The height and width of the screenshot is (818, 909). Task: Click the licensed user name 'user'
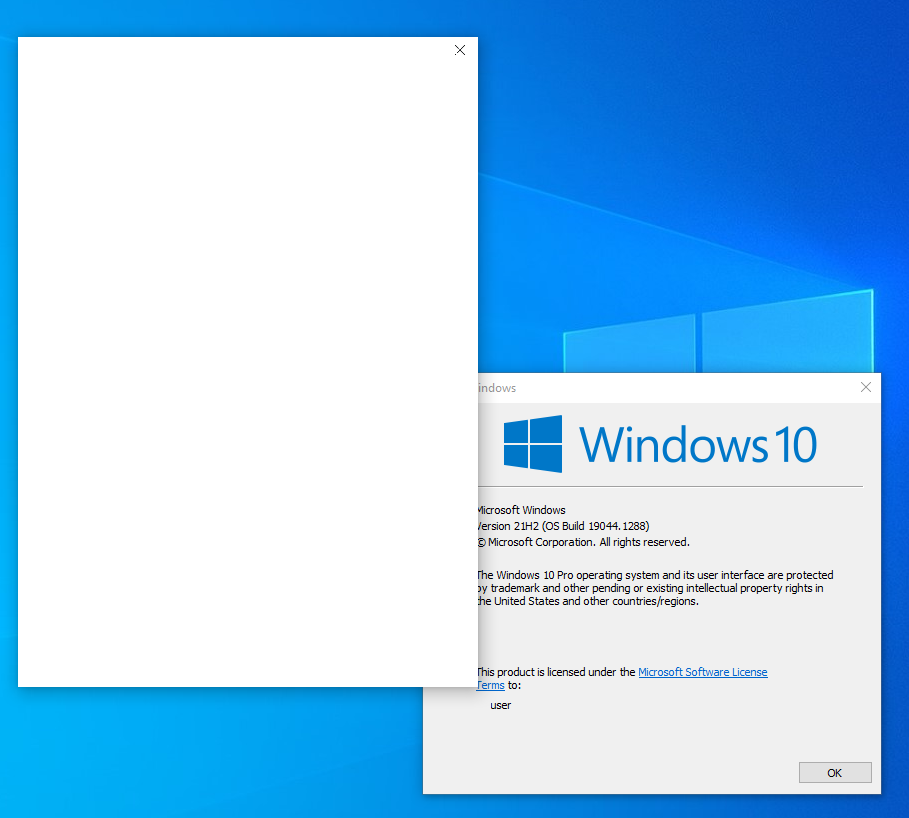tap(501, 706)
